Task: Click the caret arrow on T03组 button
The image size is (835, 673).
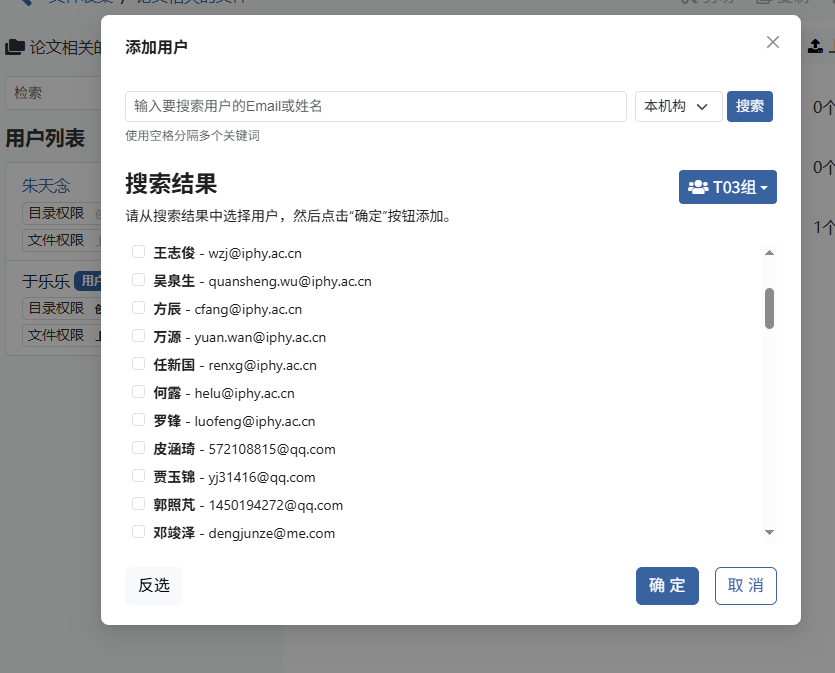Action: (764, 188)
